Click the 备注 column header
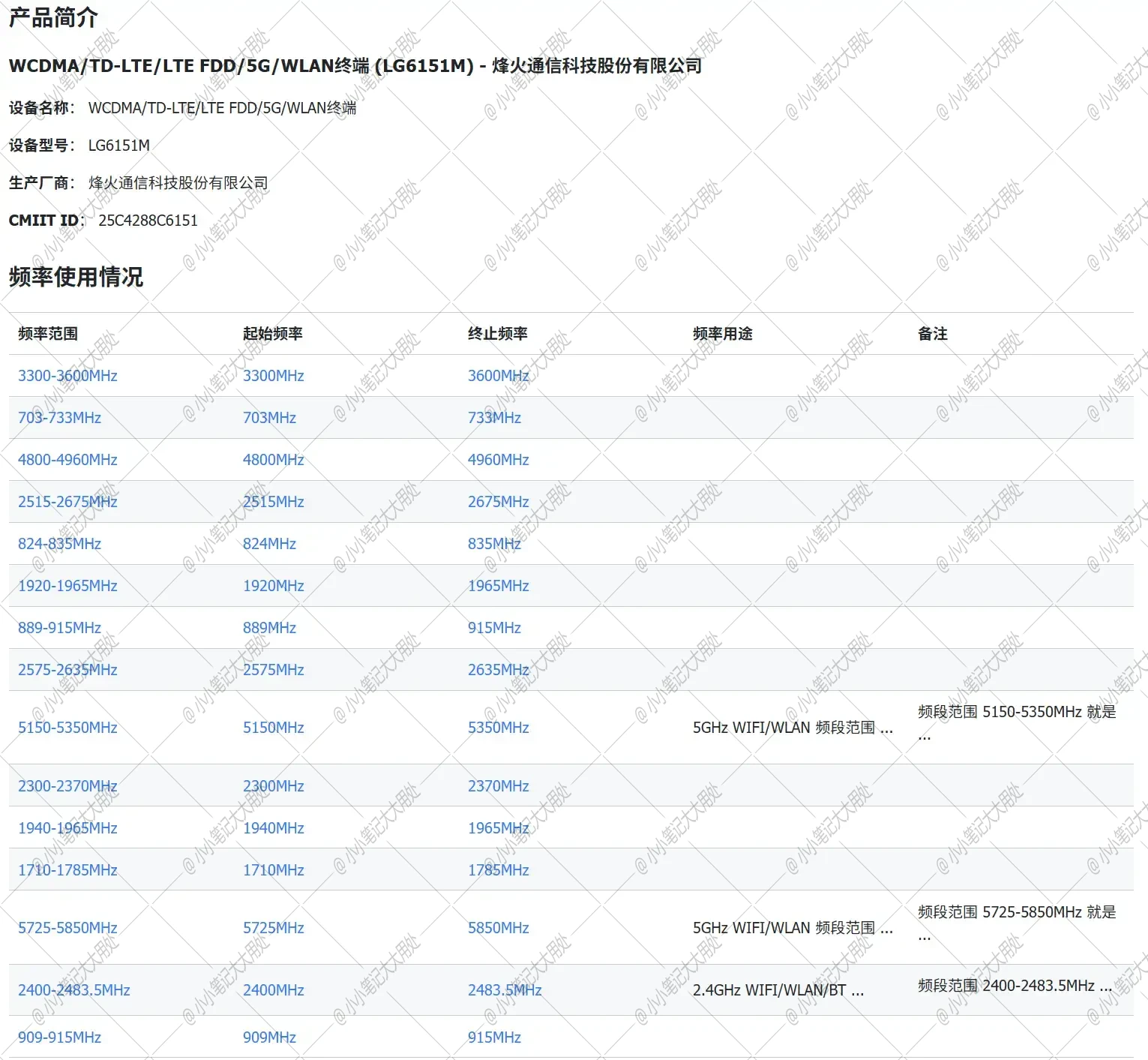 (x=933, y=334)
